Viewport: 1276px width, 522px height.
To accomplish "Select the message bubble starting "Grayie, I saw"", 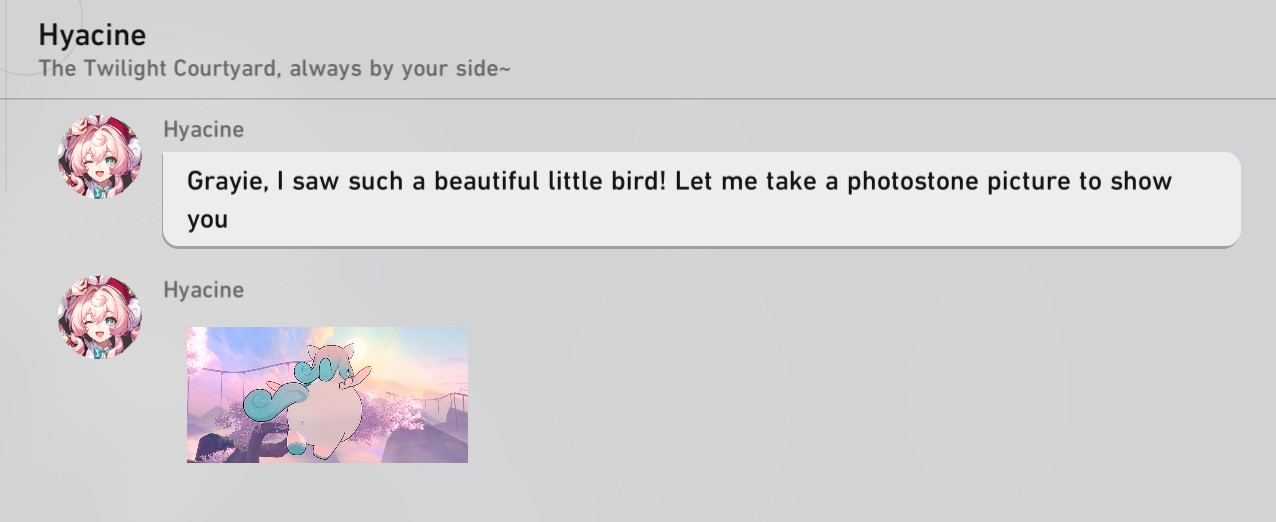I will 701,199.
